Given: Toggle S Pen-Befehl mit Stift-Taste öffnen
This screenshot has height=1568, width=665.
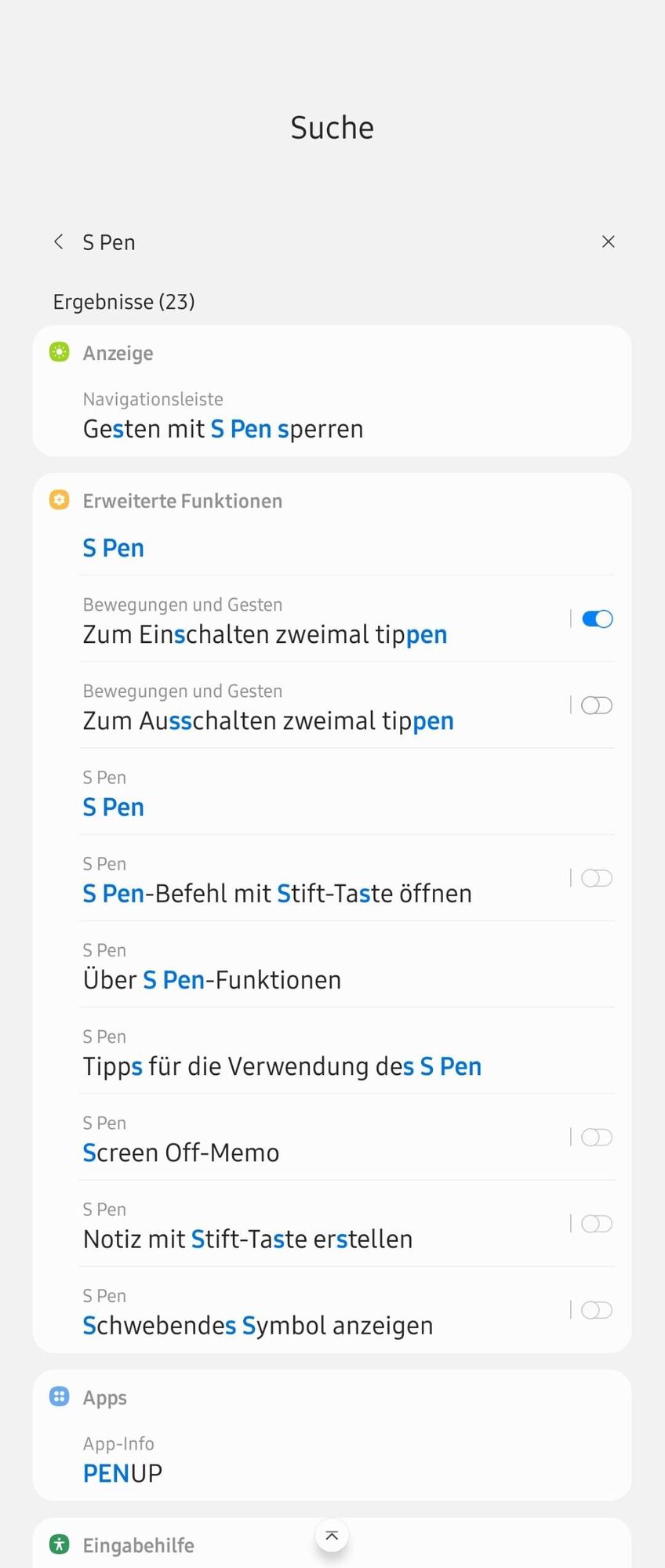Looking at the screenshot, I should (x=597, y=878).
